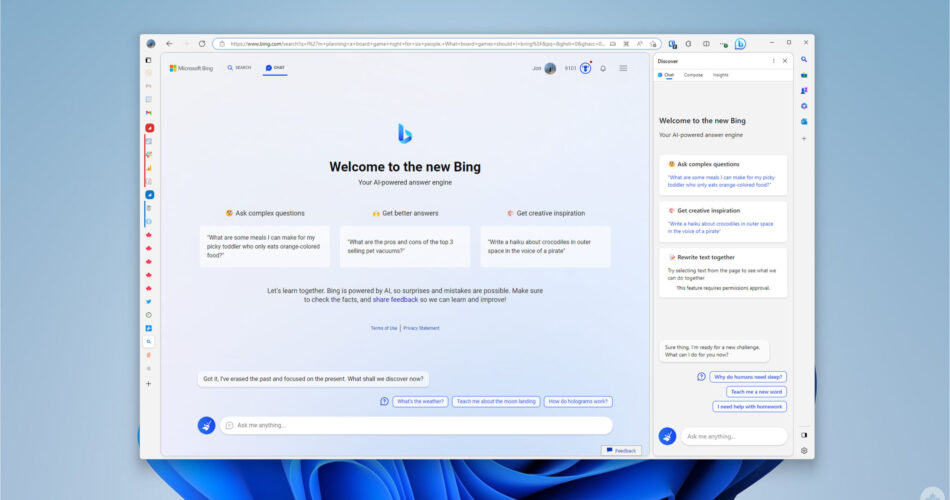Refresh the page with the reload button
The image size is (950, 500).
coord(202,44)
